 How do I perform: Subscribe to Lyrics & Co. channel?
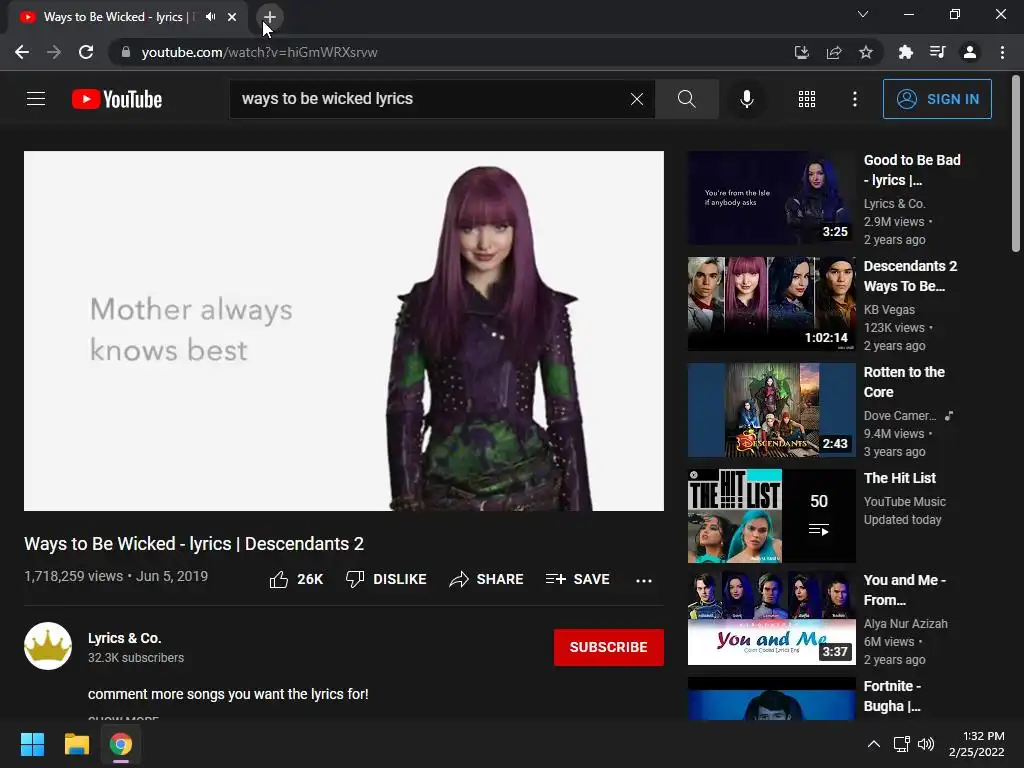tap(609, 647)
